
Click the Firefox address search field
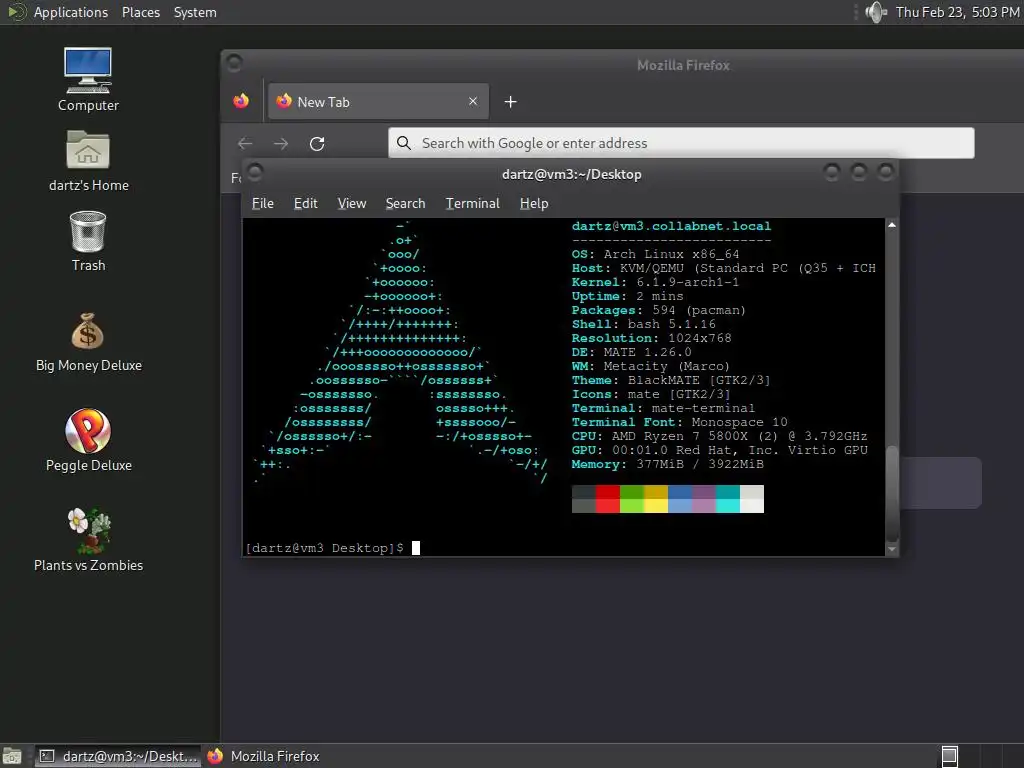(x=681, y=143)
